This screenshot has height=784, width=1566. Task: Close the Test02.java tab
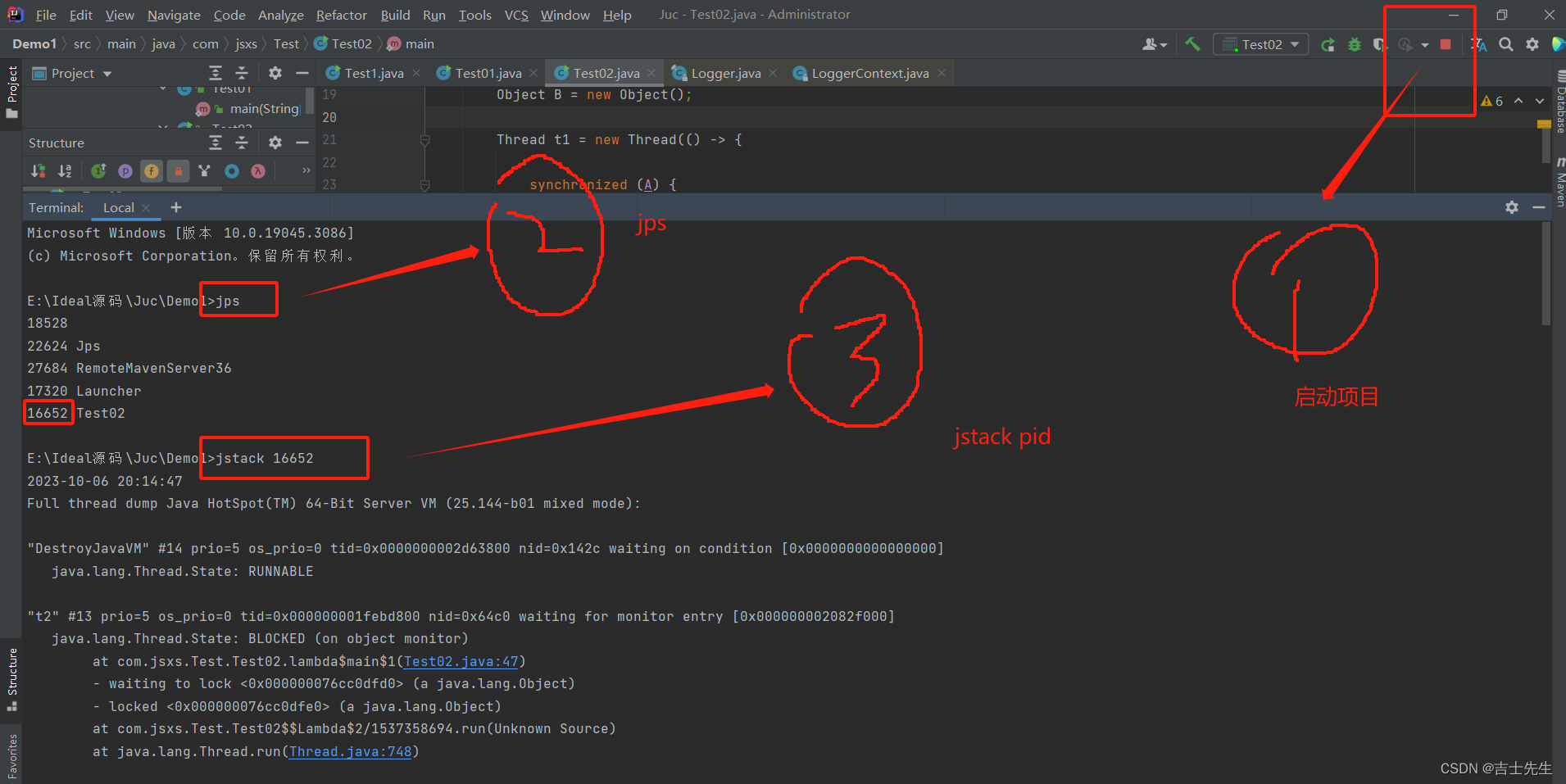pyautogui.click(x=651, y=73)
